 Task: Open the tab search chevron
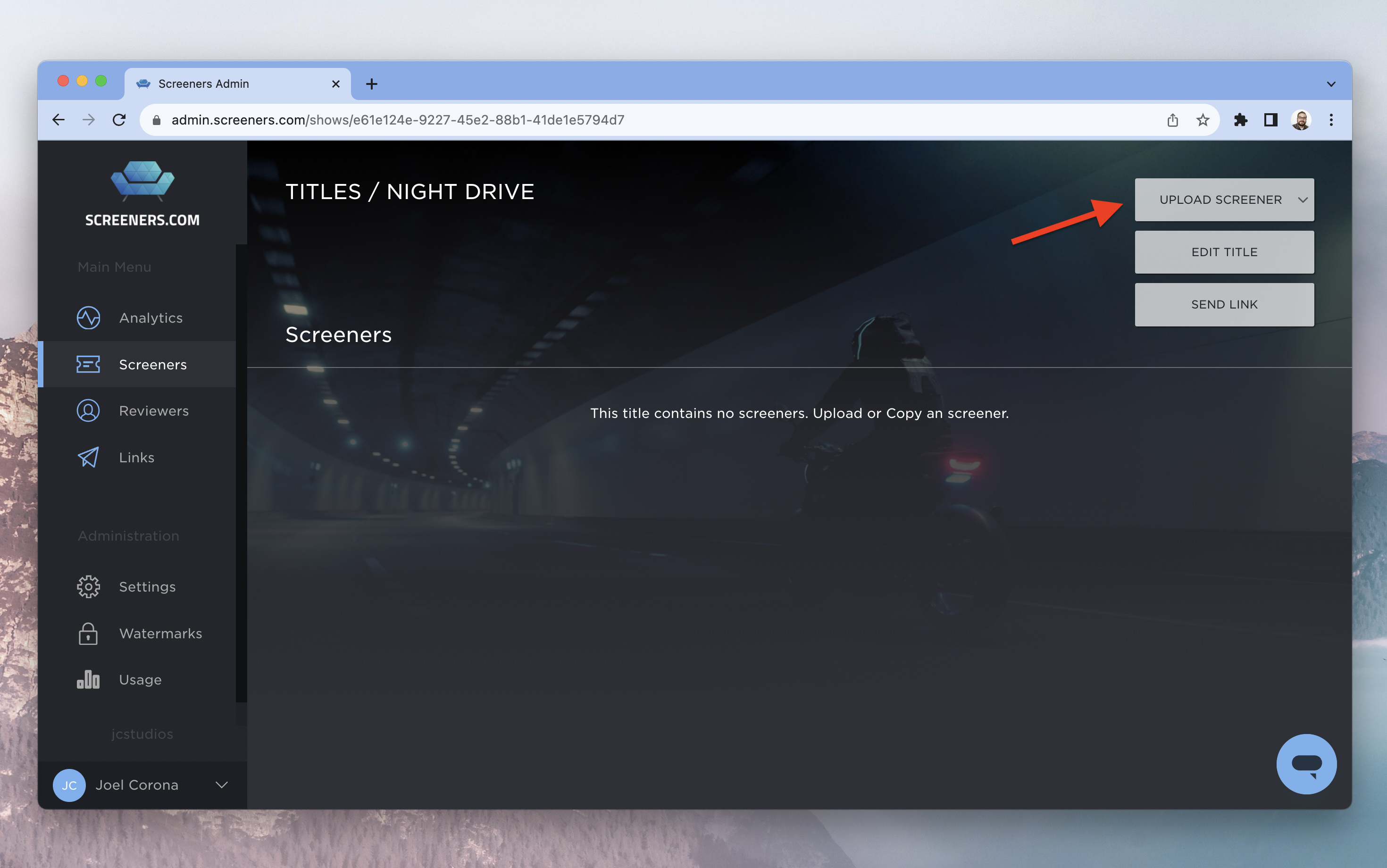1331,84
